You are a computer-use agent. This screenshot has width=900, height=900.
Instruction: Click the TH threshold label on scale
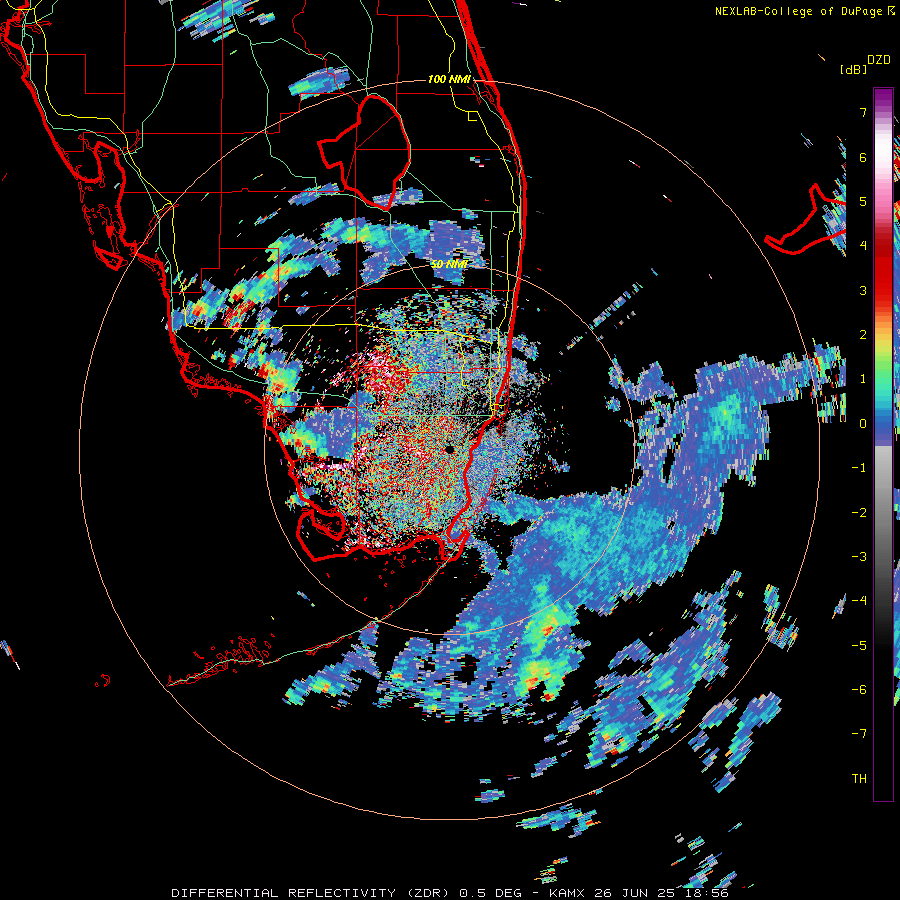coord(859,778)
